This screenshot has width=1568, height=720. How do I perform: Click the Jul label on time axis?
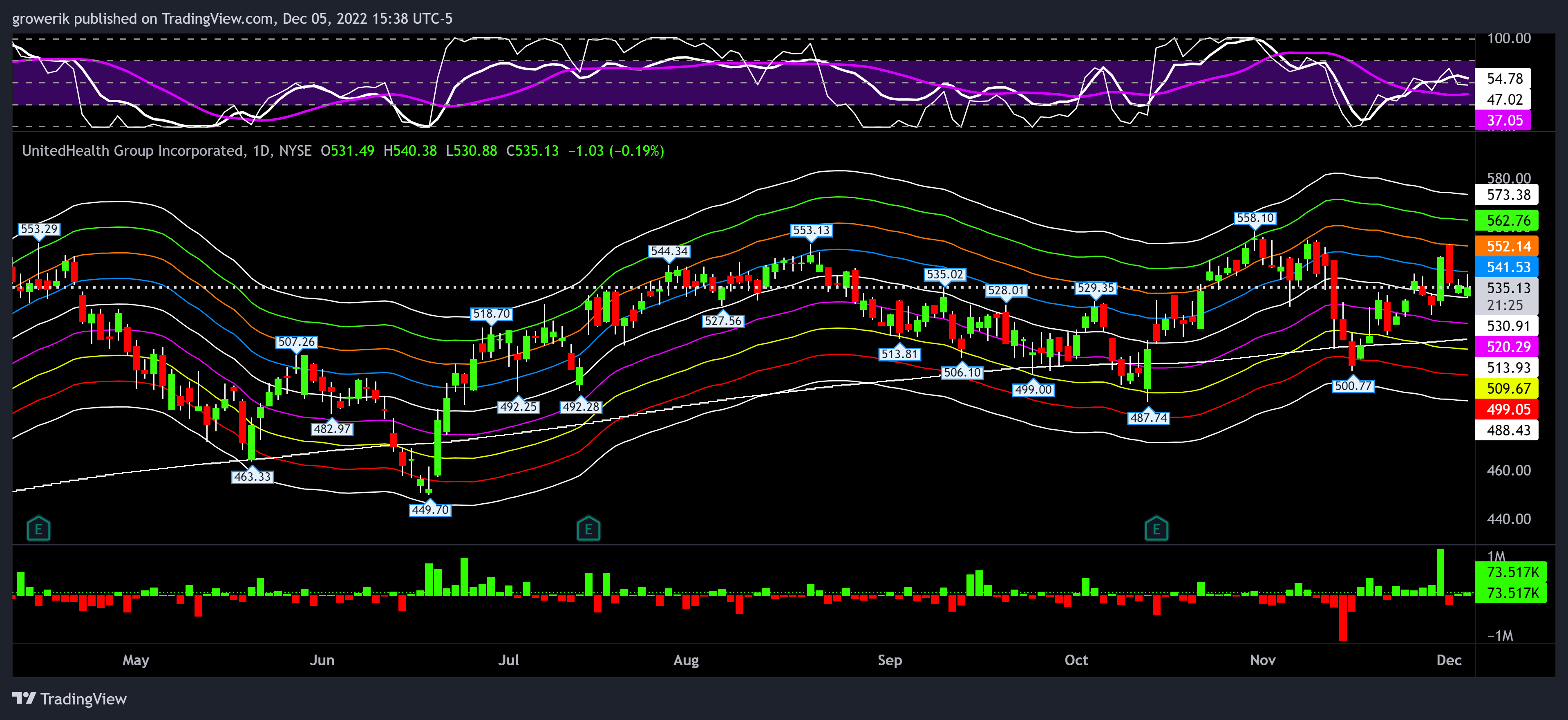[509, 660]
